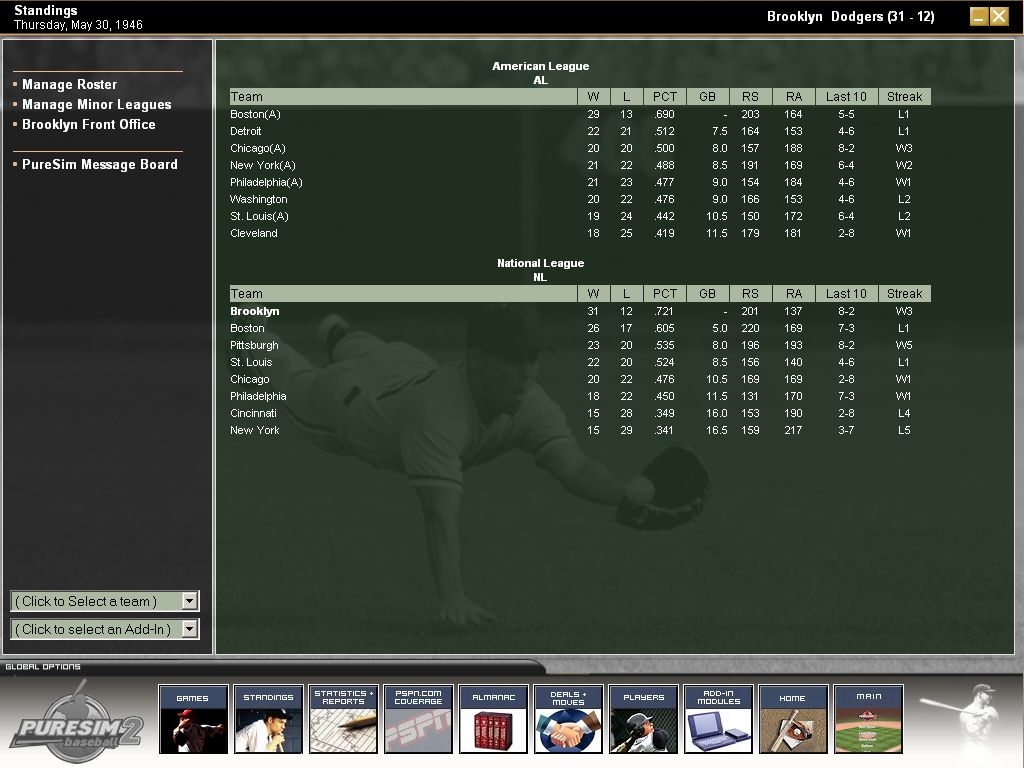Open Brooklyn Front Office link
Screen dimensions: 1024x768
[x=89, y=124]
